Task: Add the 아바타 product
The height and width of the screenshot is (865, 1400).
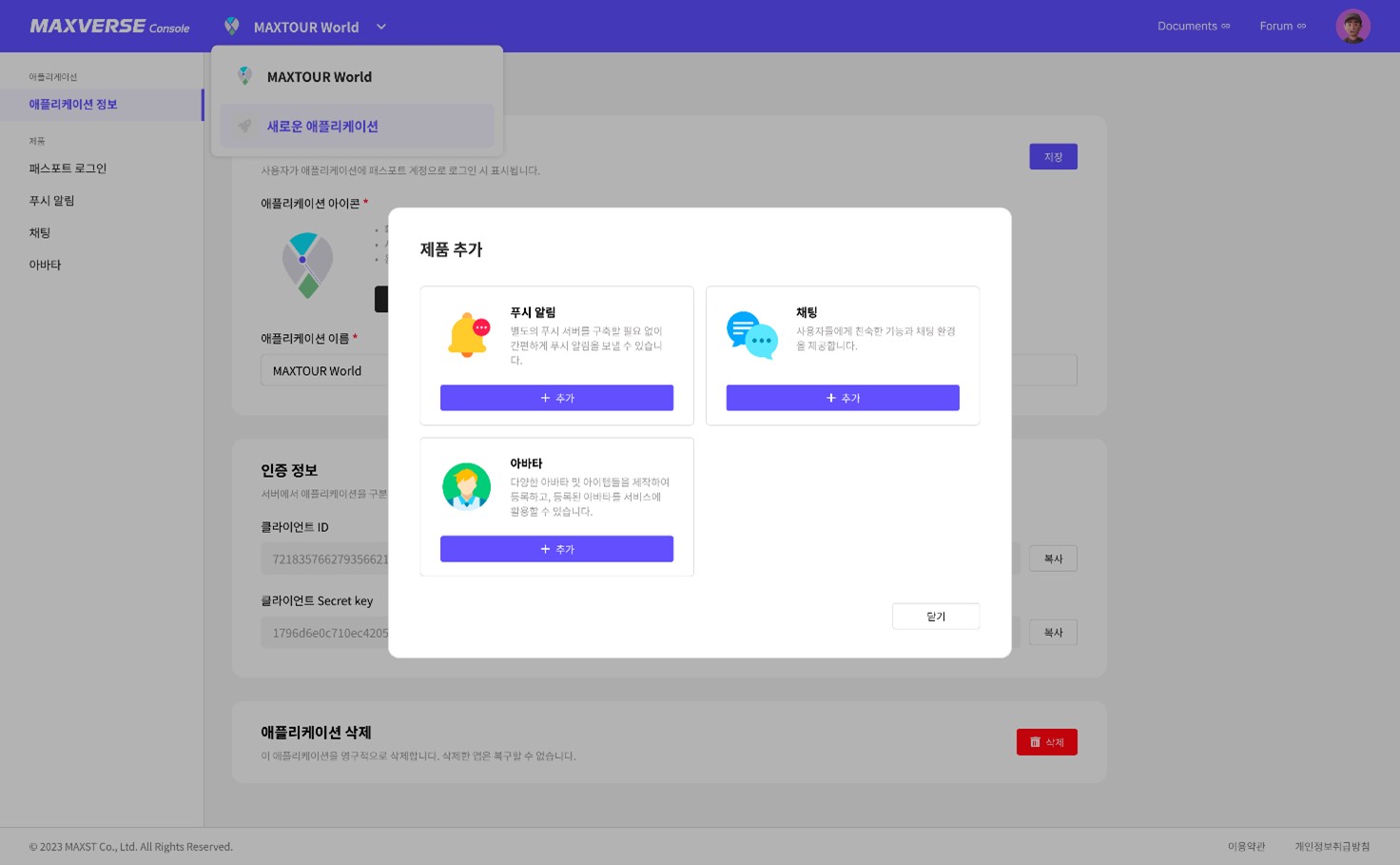Action: pyautogui.click(x=556, y=549)
